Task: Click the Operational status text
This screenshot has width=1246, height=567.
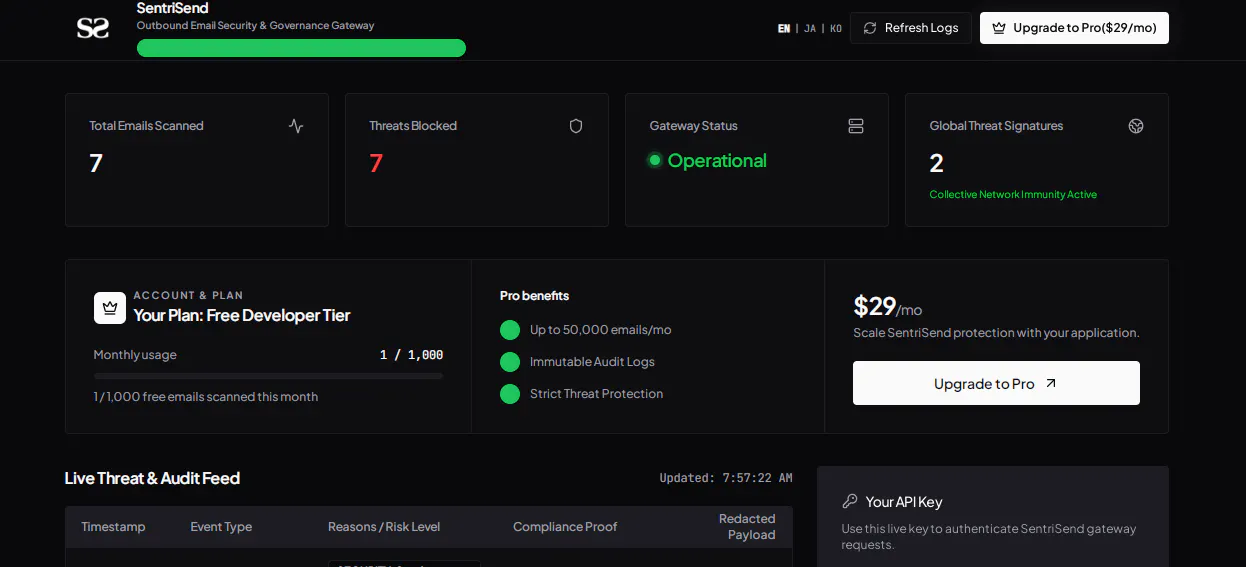Action: tap(717, 160)
